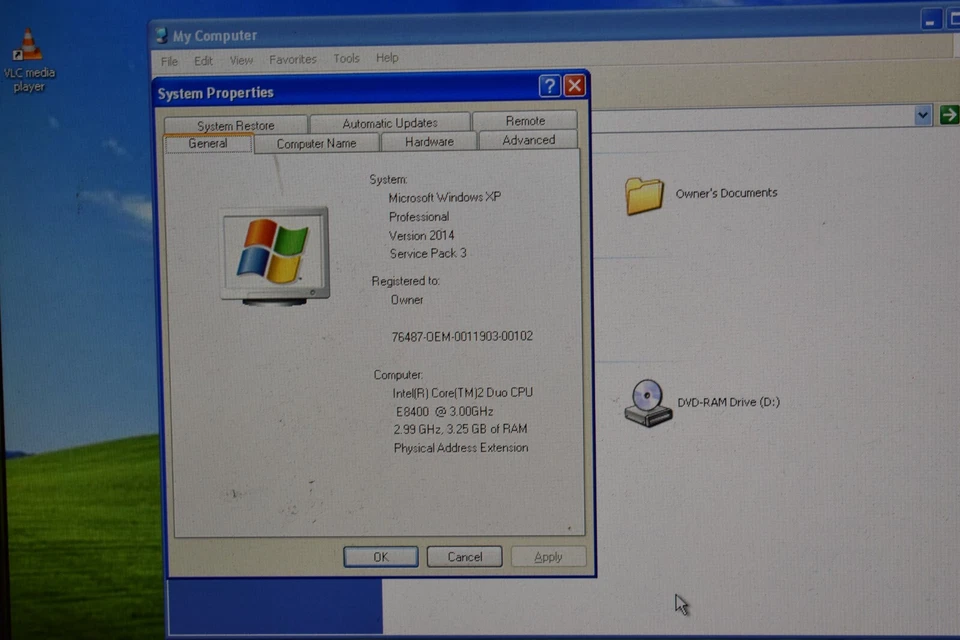The width and height of the screenshot is (960, 640).
Task: Open the Remote tab
Action: click(525, 120)
